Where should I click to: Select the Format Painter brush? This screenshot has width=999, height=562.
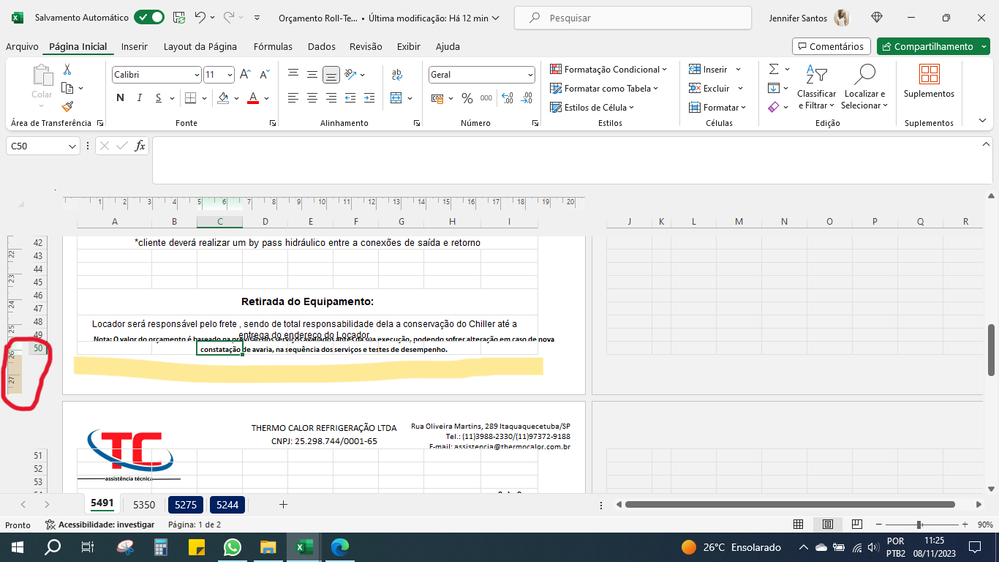[67, 106]
